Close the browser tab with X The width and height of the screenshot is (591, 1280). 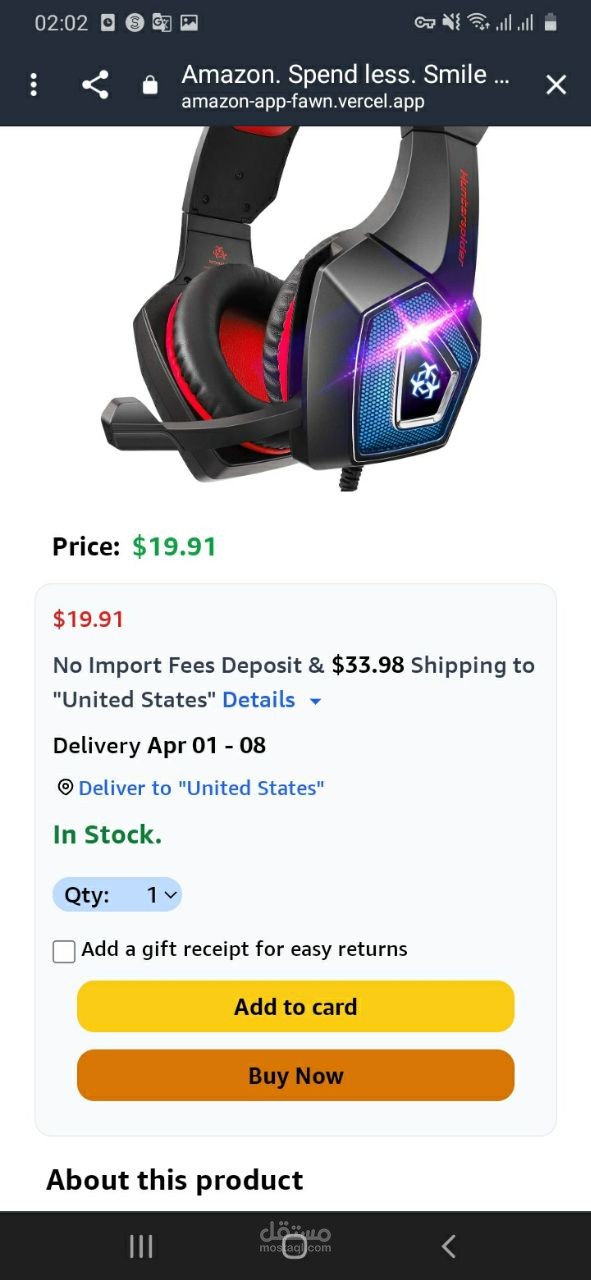[556, 85]
